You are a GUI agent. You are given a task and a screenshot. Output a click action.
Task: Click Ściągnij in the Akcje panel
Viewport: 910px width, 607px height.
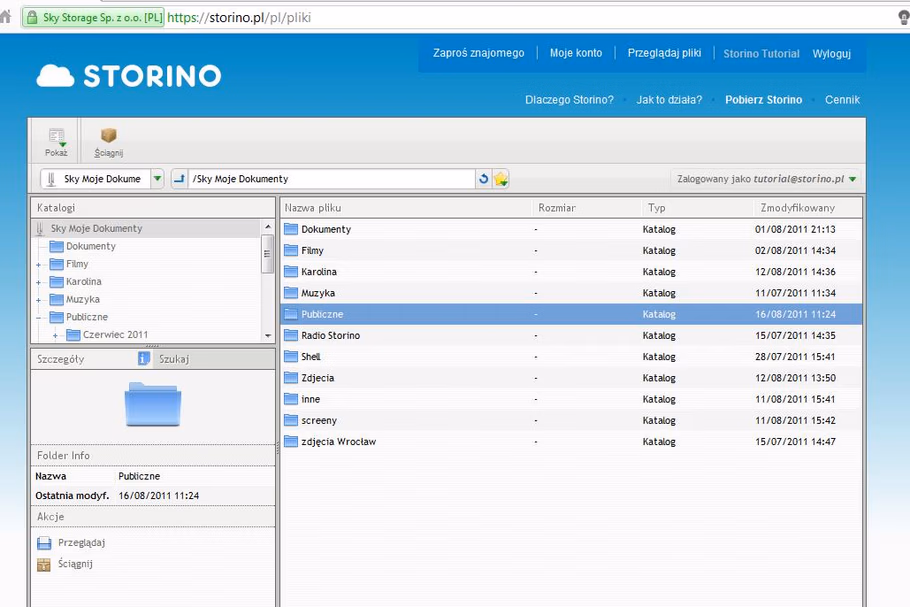click(75, 564)
